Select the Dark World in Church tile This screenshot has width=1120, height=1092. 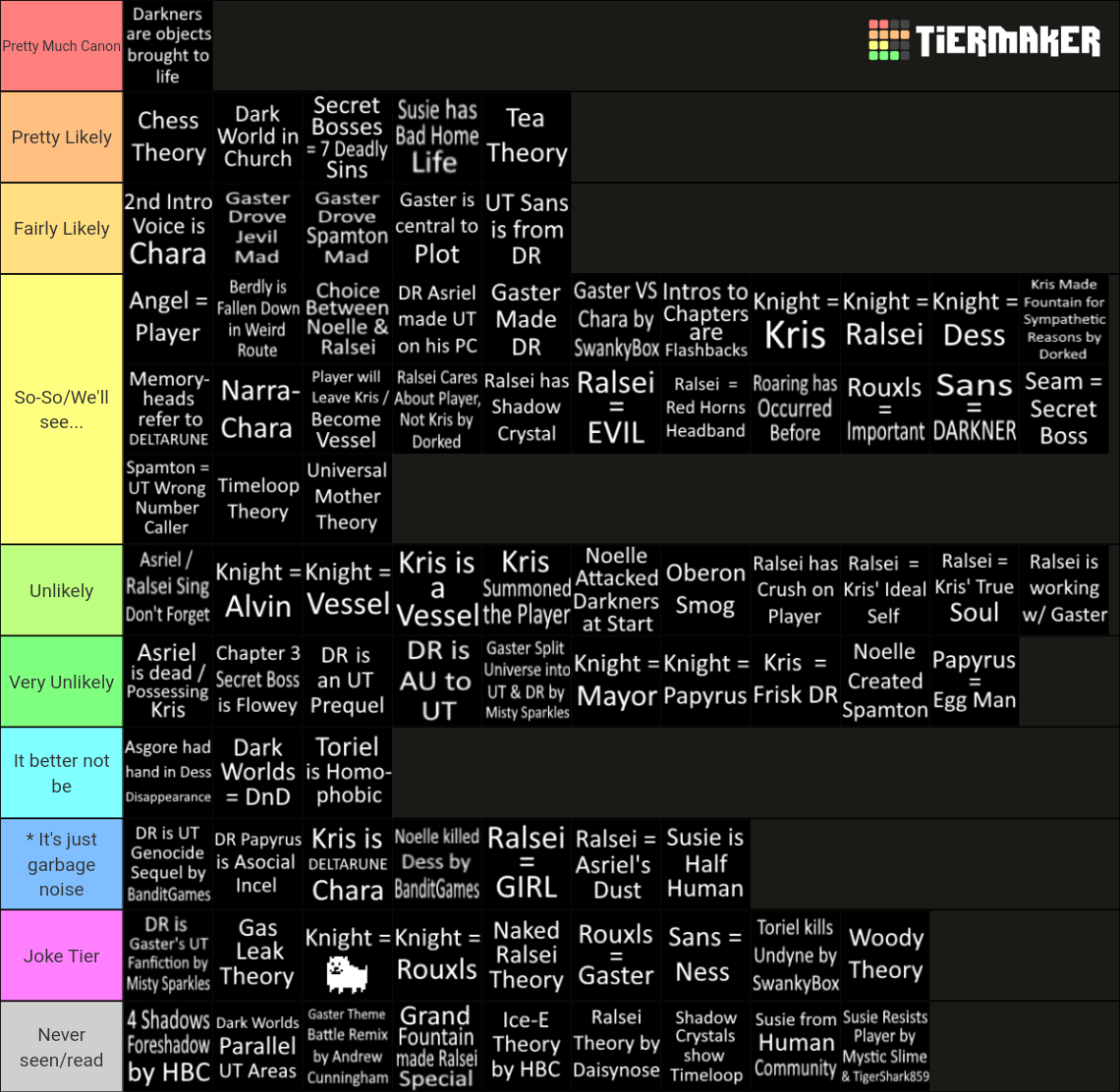point(257,137)
